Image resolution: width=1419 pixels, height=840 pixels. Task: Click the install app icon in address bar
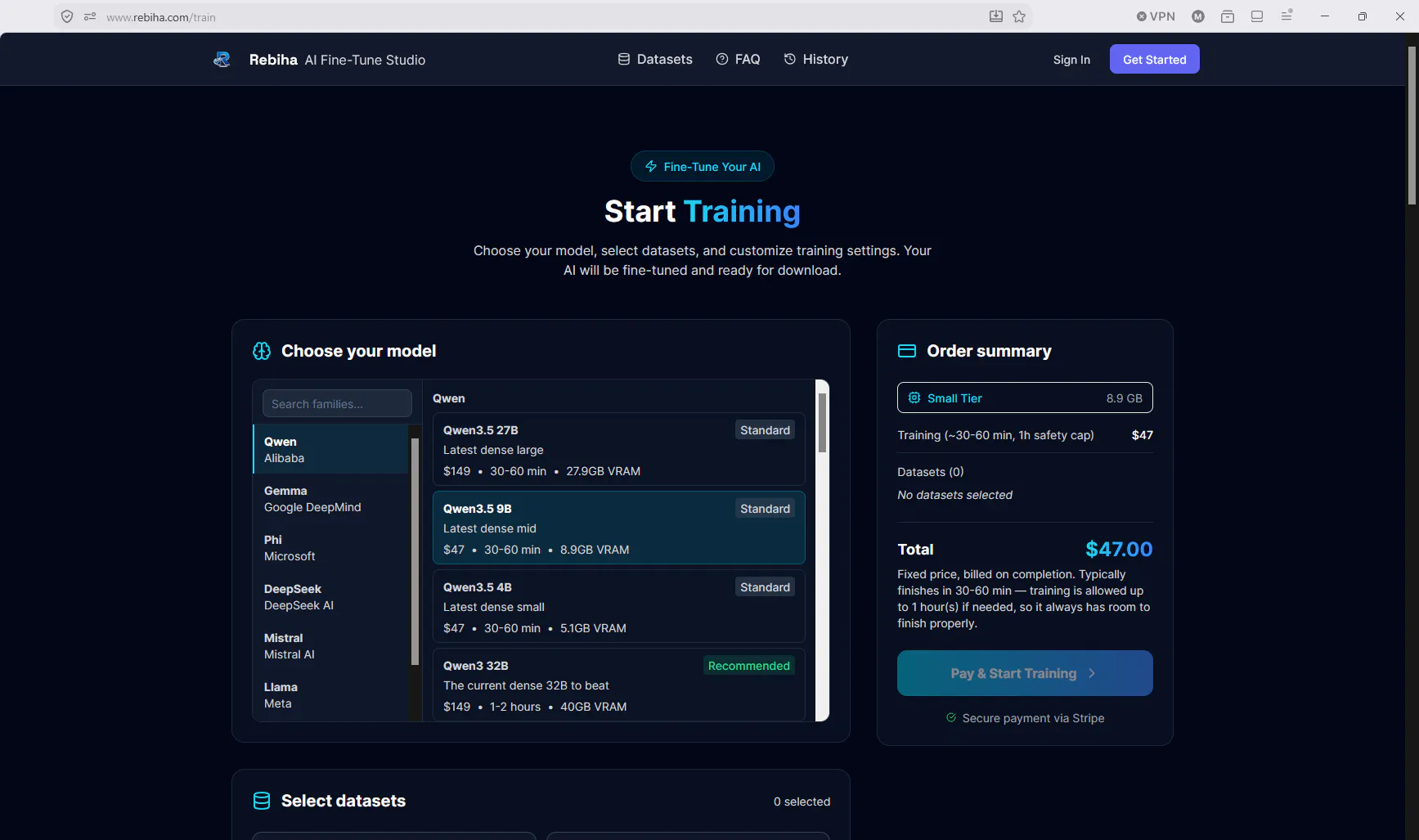point(995,16)
